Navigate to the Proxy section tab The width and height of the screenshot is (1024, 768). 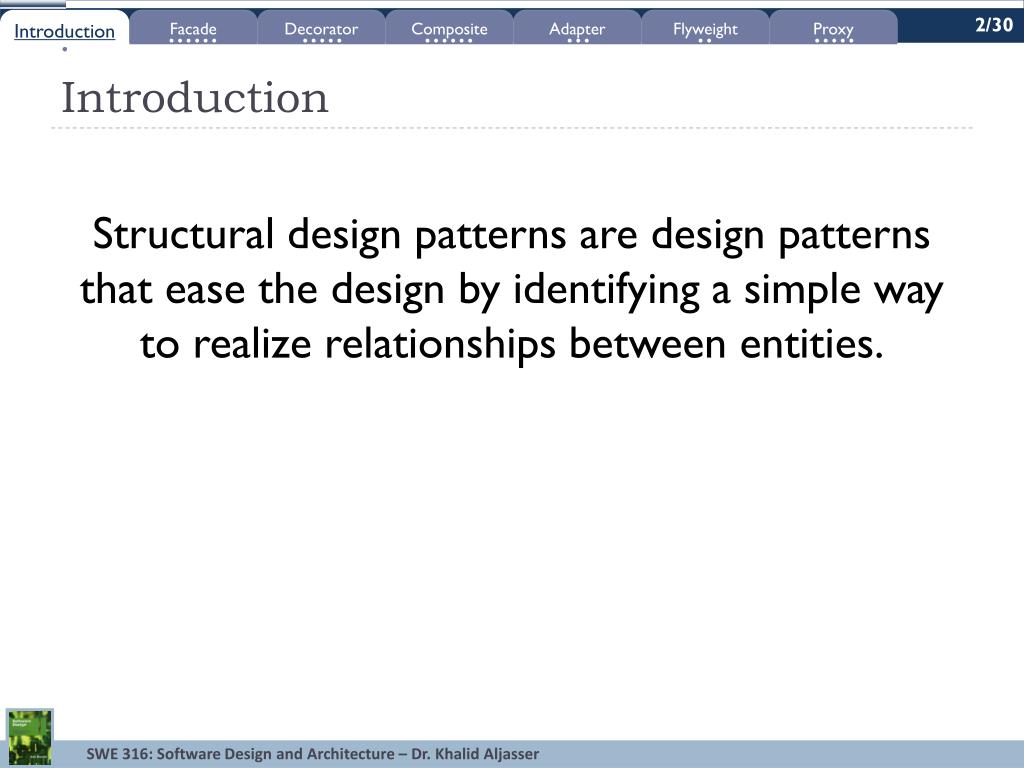(x=833, y=28)
